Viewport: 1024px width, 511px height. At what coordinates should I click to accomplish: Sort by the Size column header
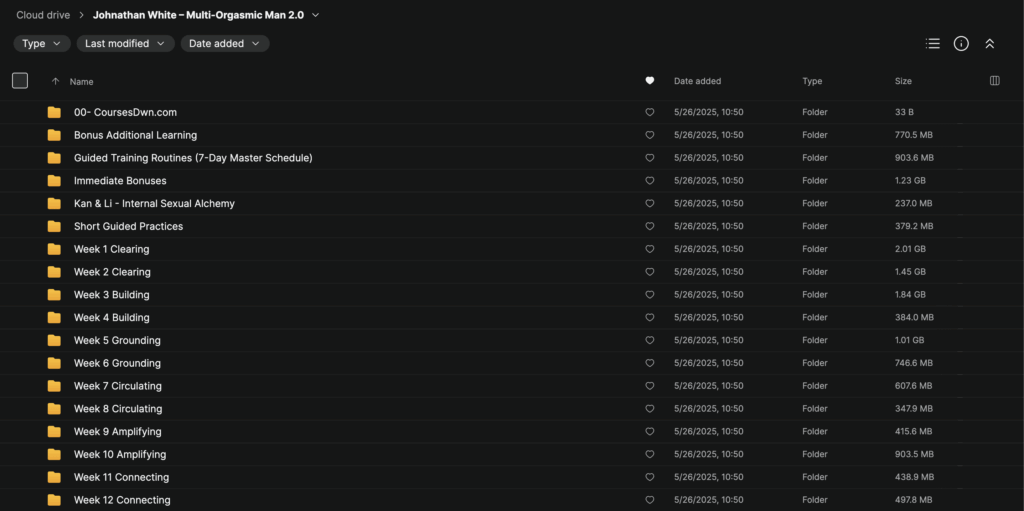coord(905,81)
